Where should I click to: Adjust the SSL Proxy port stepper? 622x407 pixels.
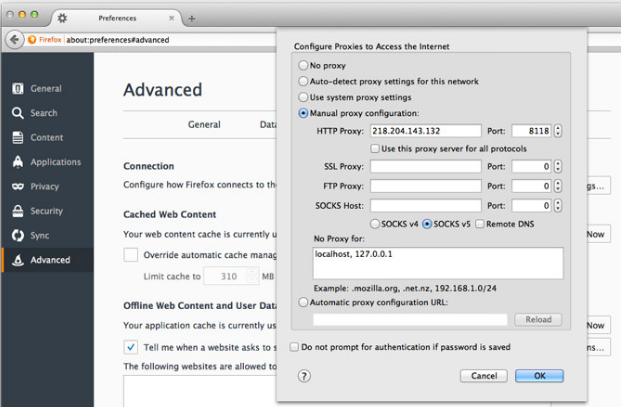coord(558,167)
